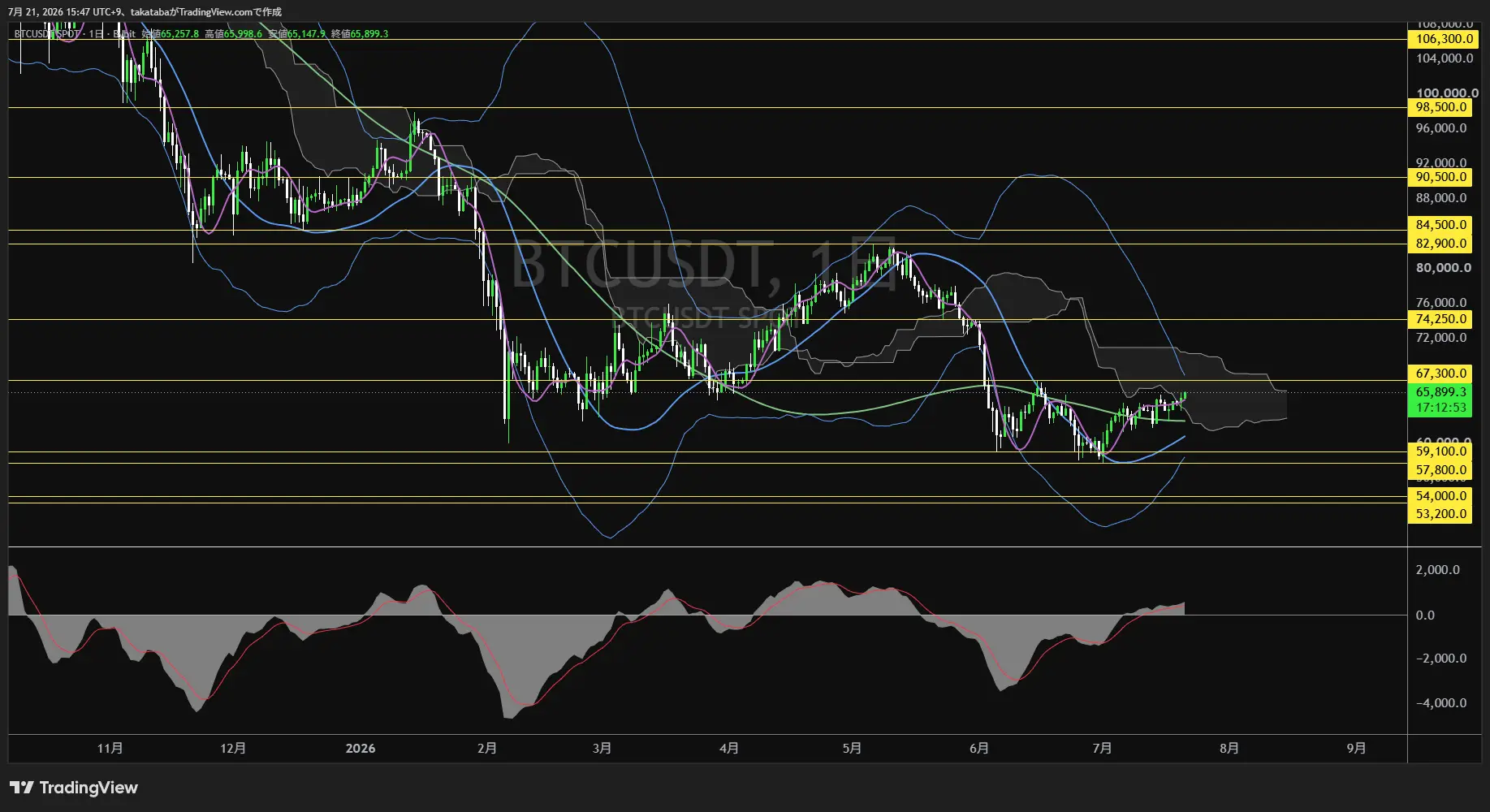This screenshot has height=812, width=1490.
Task: Click the 0.0 level on indicator scale
Action: point(1425,615)
